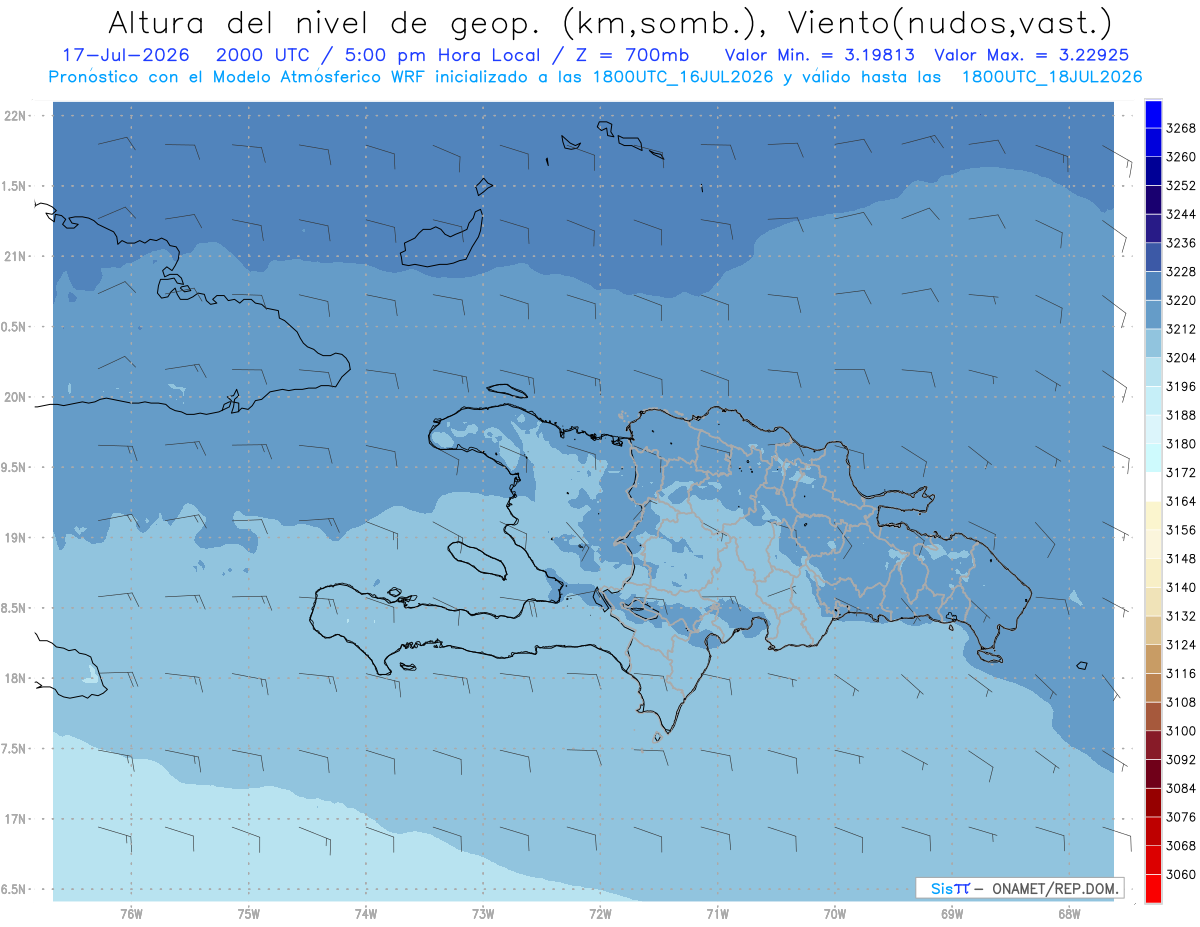The height and width of the screenshot is (927, 1200).
Task: Select the legend swatch between 3092 and 3084
Action: (1153, 773)
